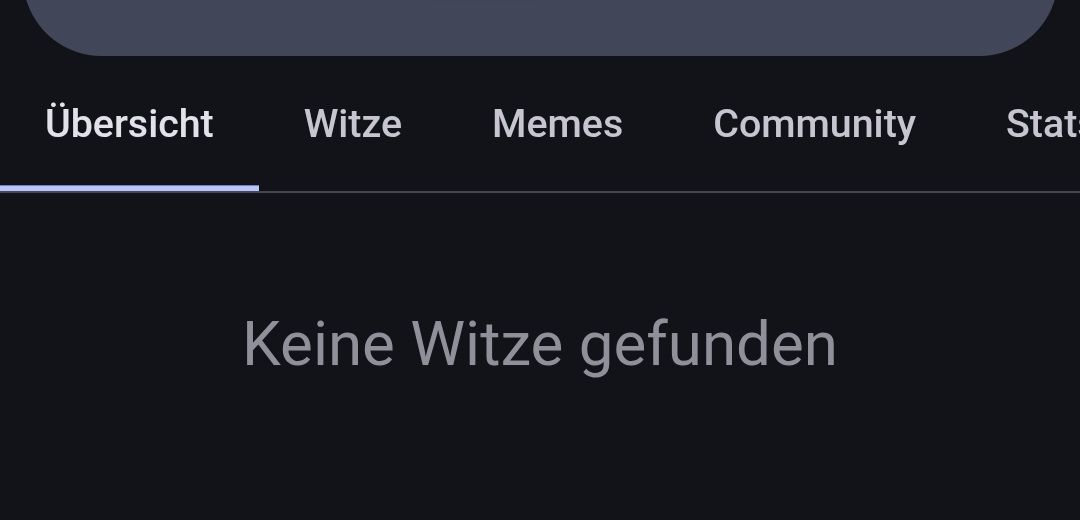The image size is (1080, 520).
Task: Show jokes via the Witze tab label
Action: (353, 124)
